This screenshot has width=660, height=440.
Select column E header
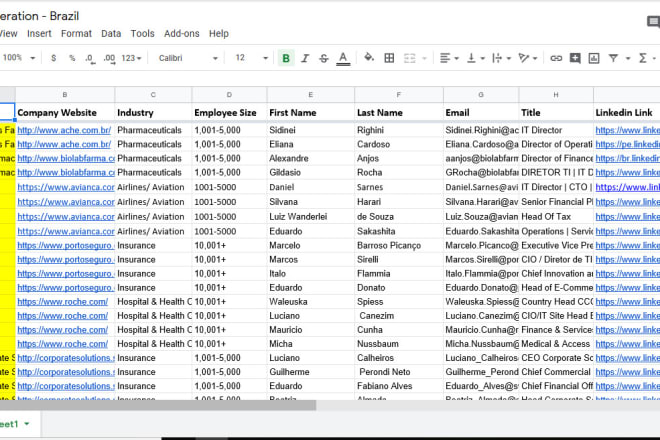tap(311, 95)
